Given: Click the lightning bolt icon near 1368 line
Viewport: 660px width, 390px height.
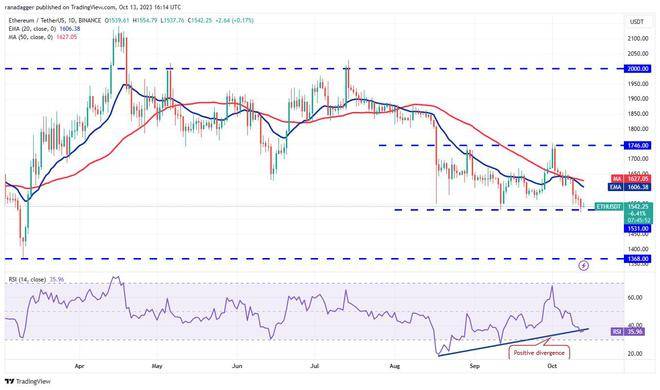Looking at the screenshot, I should 583,265.
